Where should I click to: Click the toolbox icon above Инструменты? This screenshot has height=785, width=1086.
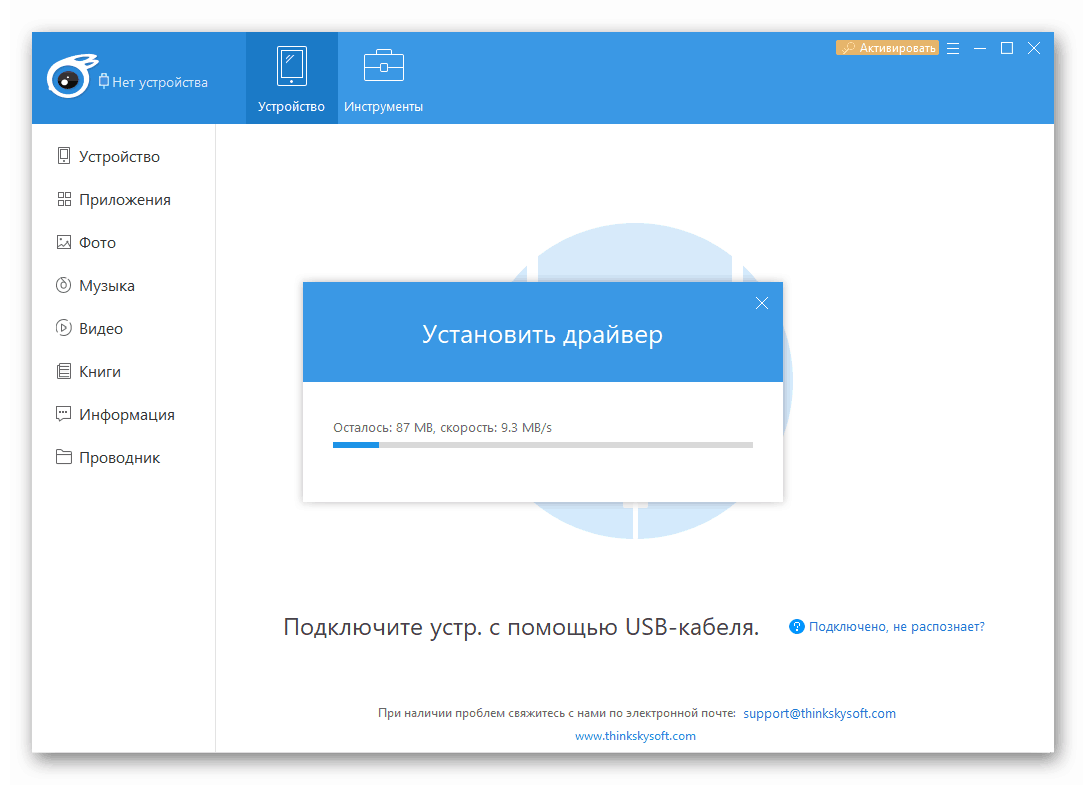[384, 65]
